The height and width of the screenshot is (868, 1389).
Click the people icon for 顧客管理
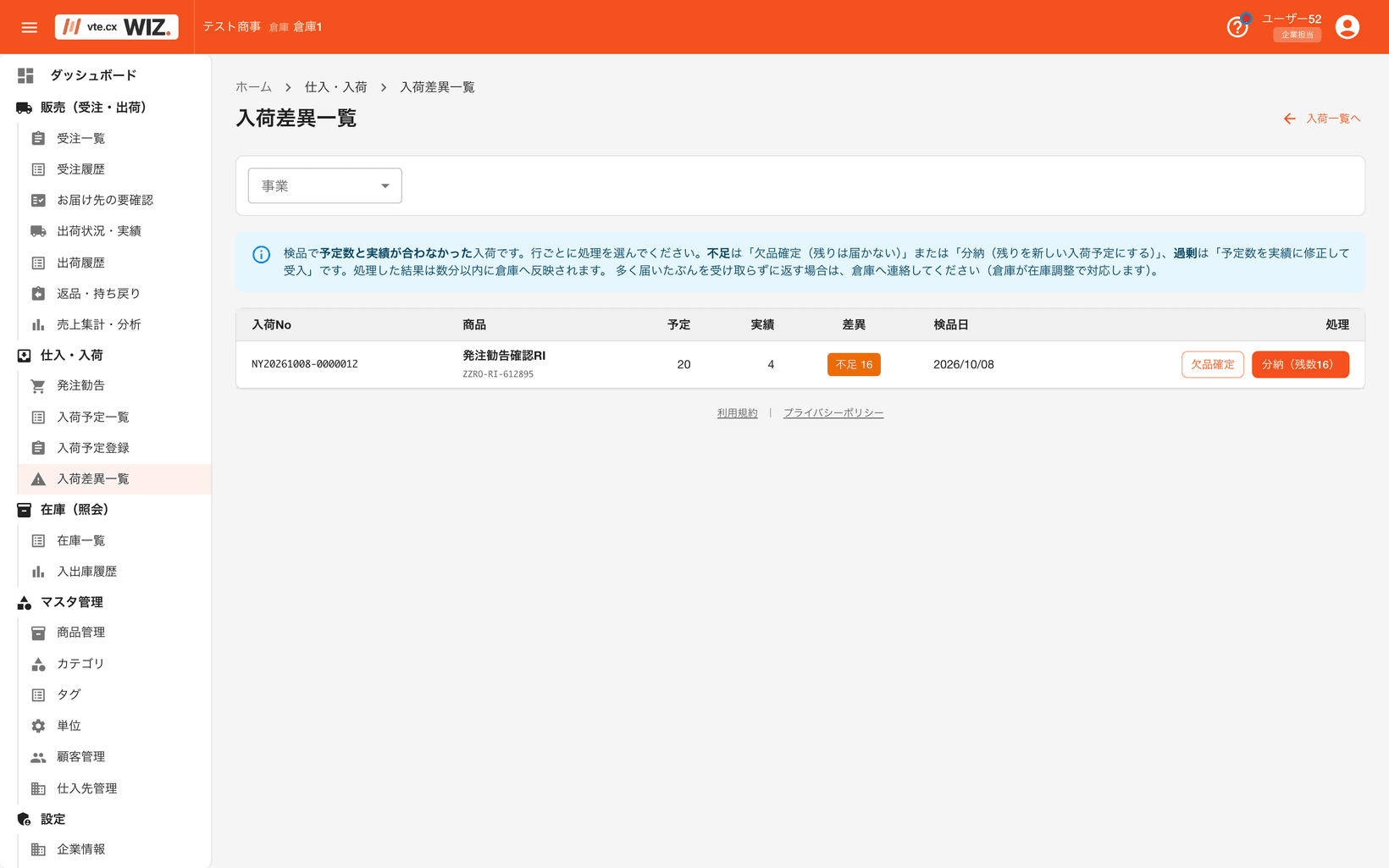point(38,757)
